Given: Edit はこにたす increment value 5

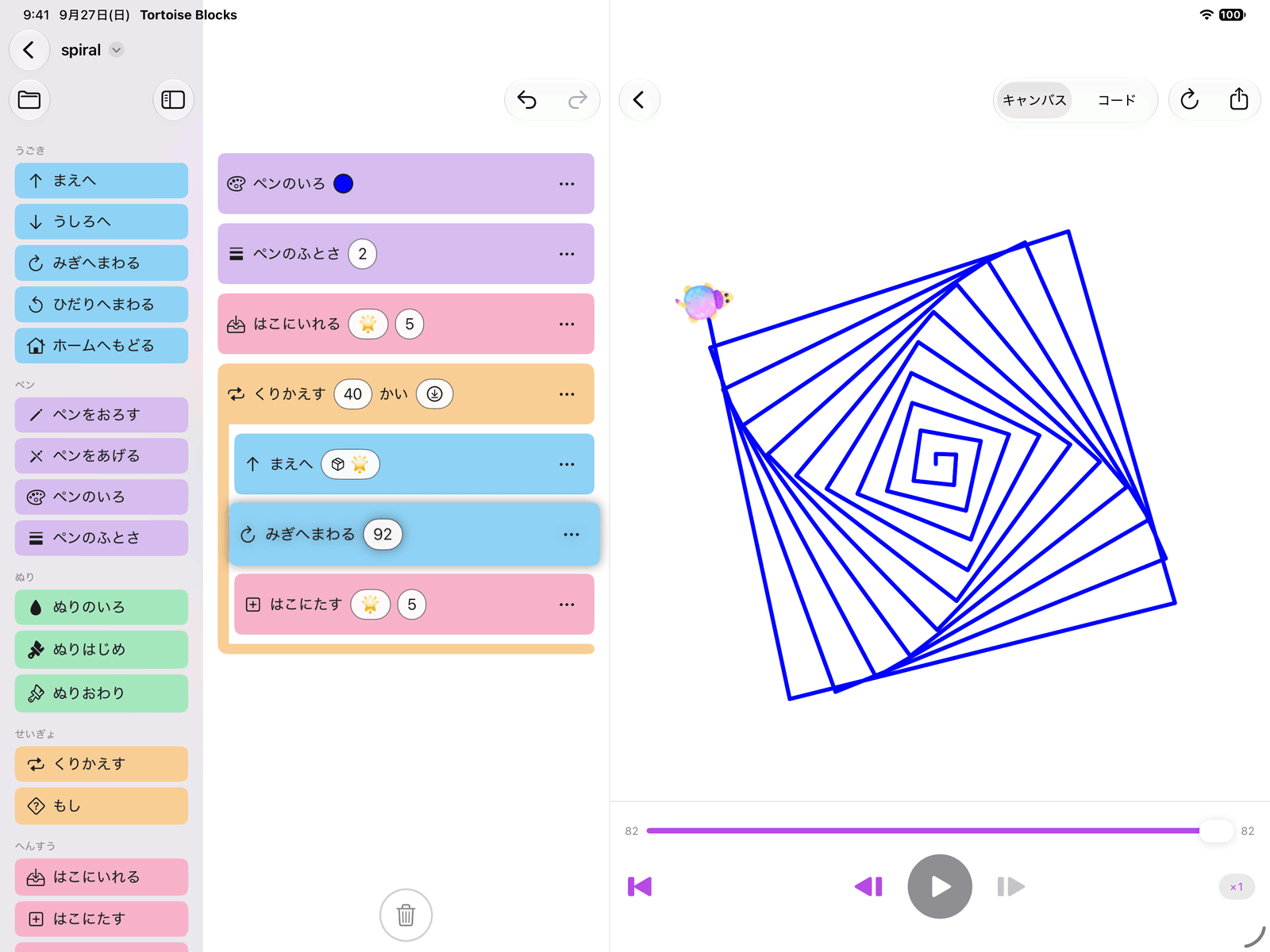Looking at the screenshot, I should tap(412, 605).
